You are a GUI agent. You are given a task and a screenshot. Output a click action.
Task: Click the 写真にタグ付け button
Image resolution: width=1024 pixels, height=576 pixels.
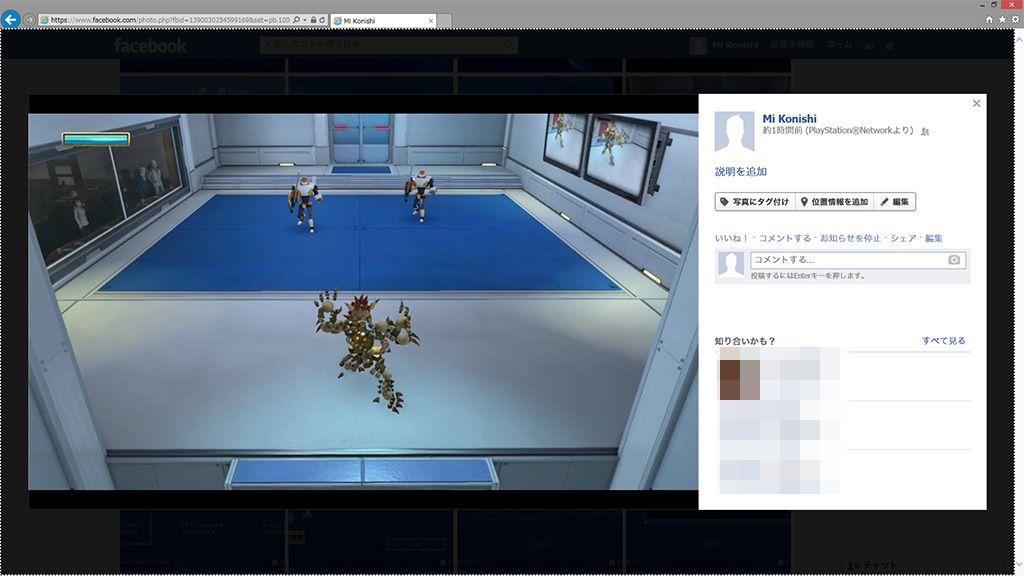point(755,202)
